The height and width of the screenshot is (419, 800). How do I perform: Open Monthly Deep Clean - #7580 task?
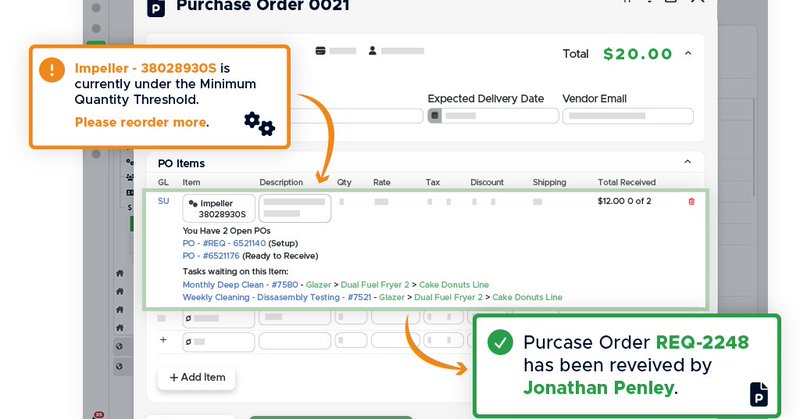[x=240, y=285]
